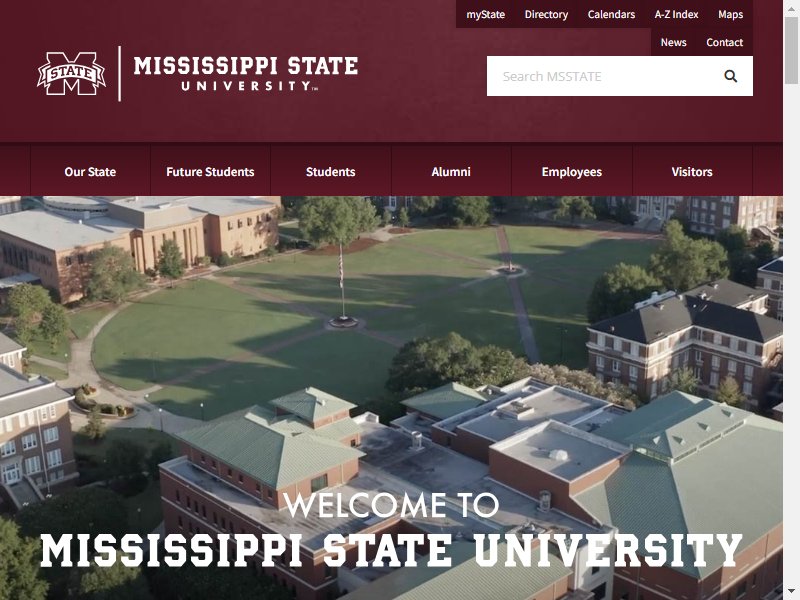Open the Contact page
This screenshot has height=600, width=800.
(724, 42)
